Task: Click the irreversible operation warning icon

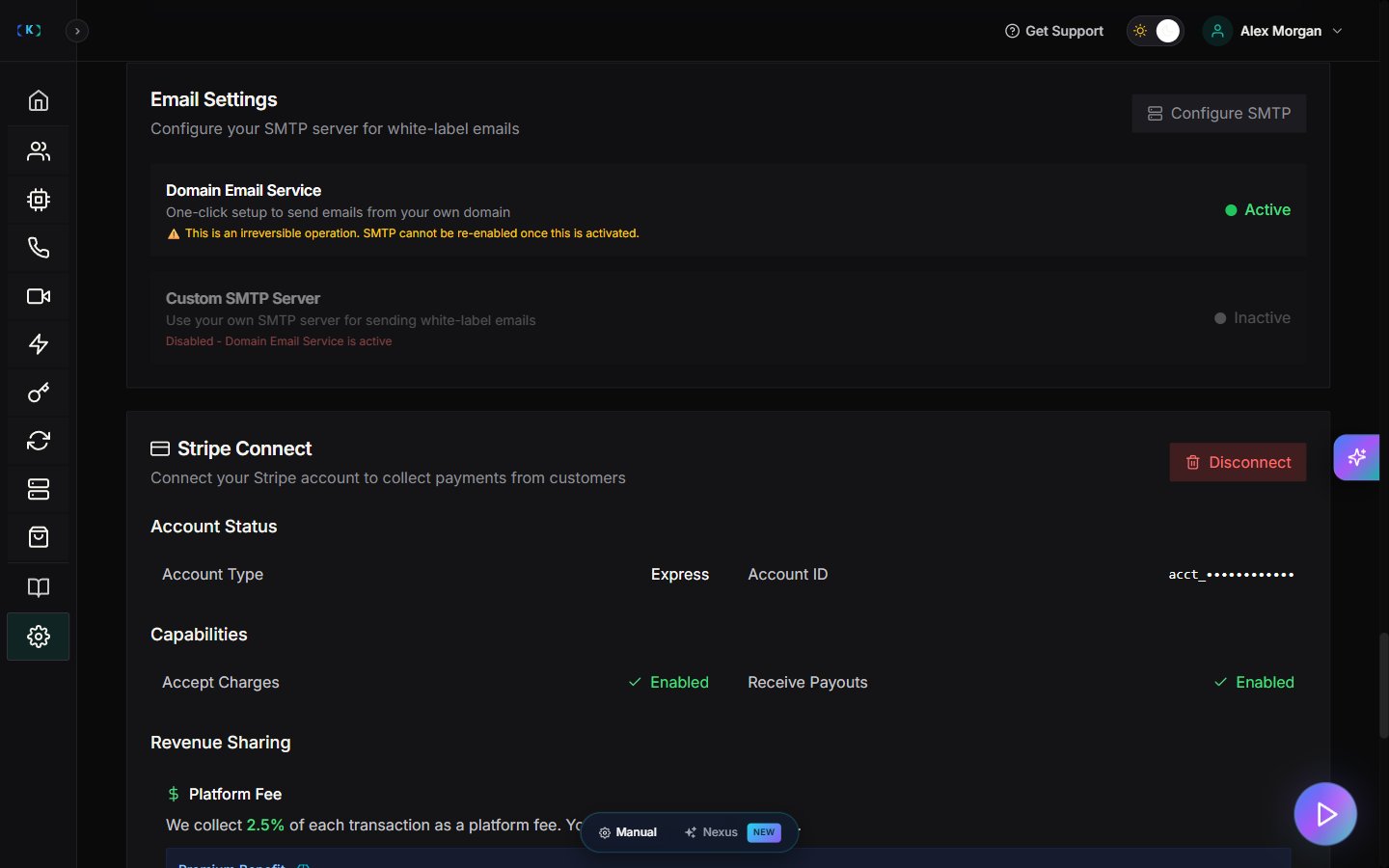Action: 174,233
